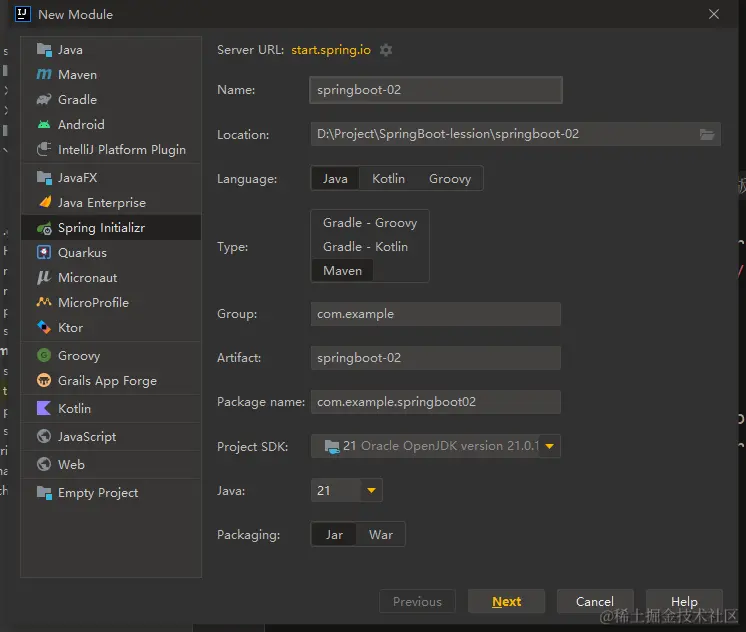Browse for location with the folder icon
Viewport: 746px width, 632px height.
point(707,135)
